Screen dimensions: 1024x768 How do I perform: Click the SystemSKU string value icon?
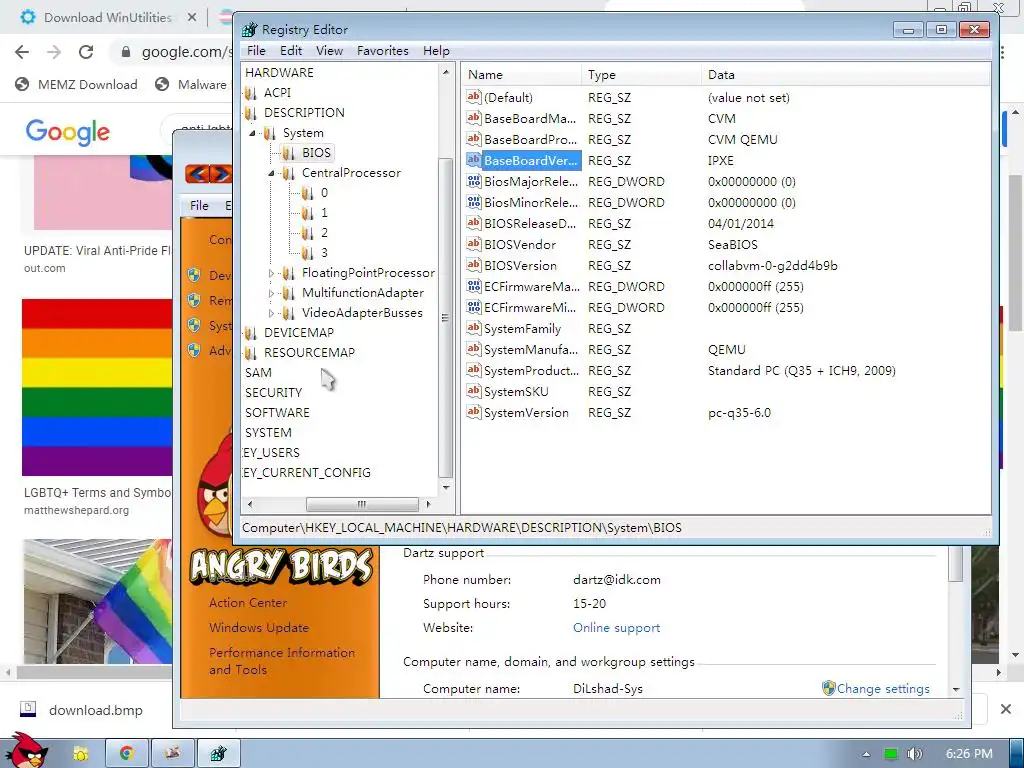(x=473, y=391)
